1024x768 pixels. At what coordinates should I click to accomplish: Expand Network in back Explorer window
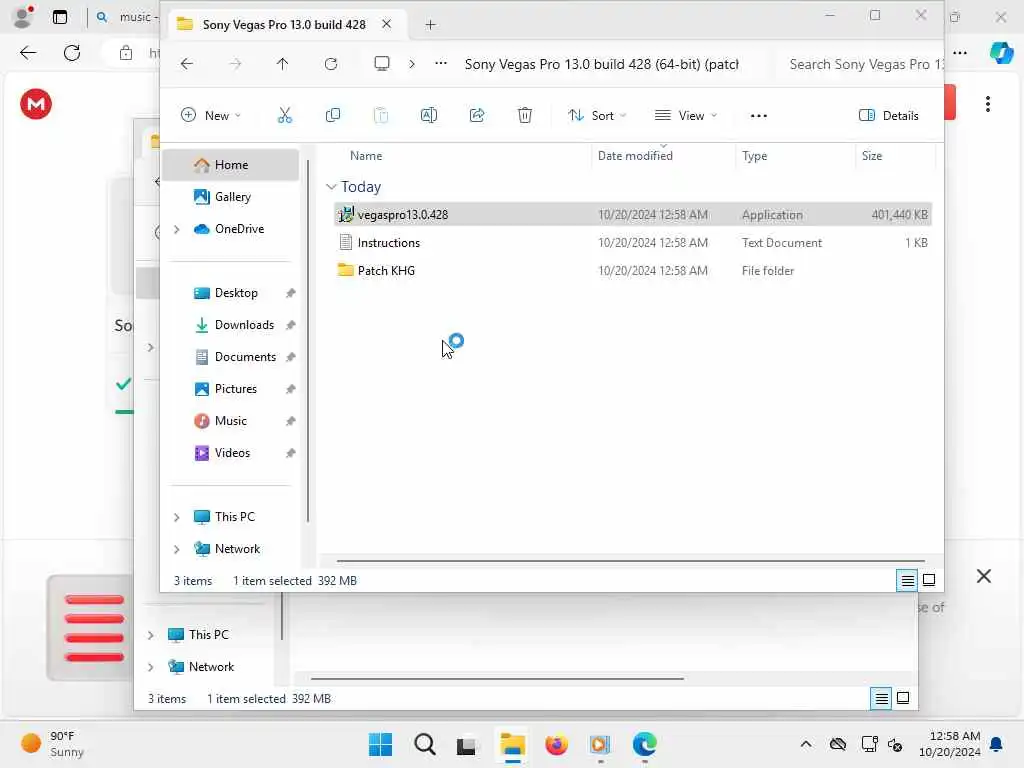coord(150,667)
